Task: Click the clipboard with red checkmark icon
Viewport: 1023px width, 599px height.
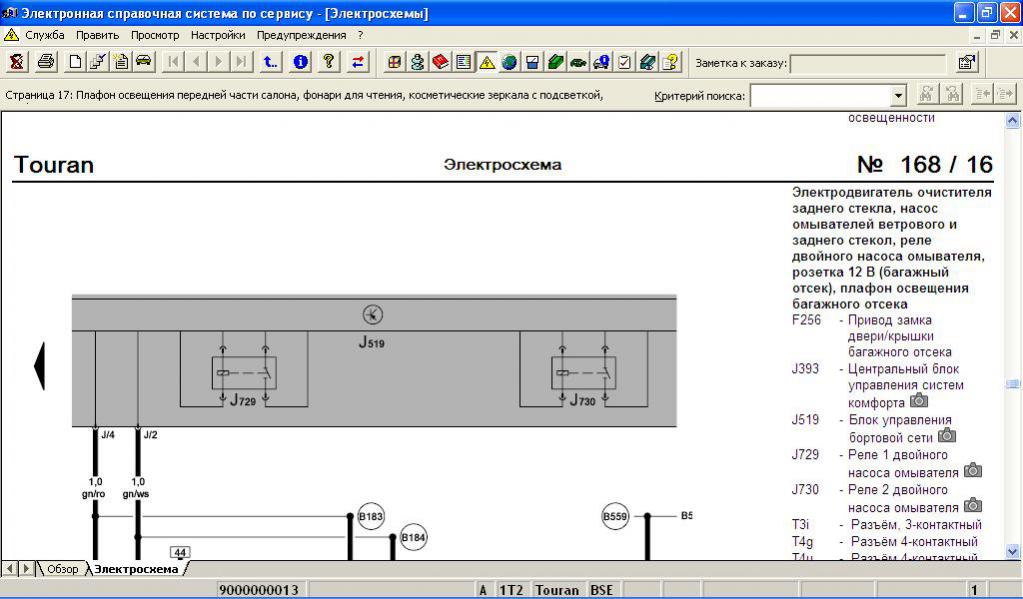Action: [x=624, y=62]
